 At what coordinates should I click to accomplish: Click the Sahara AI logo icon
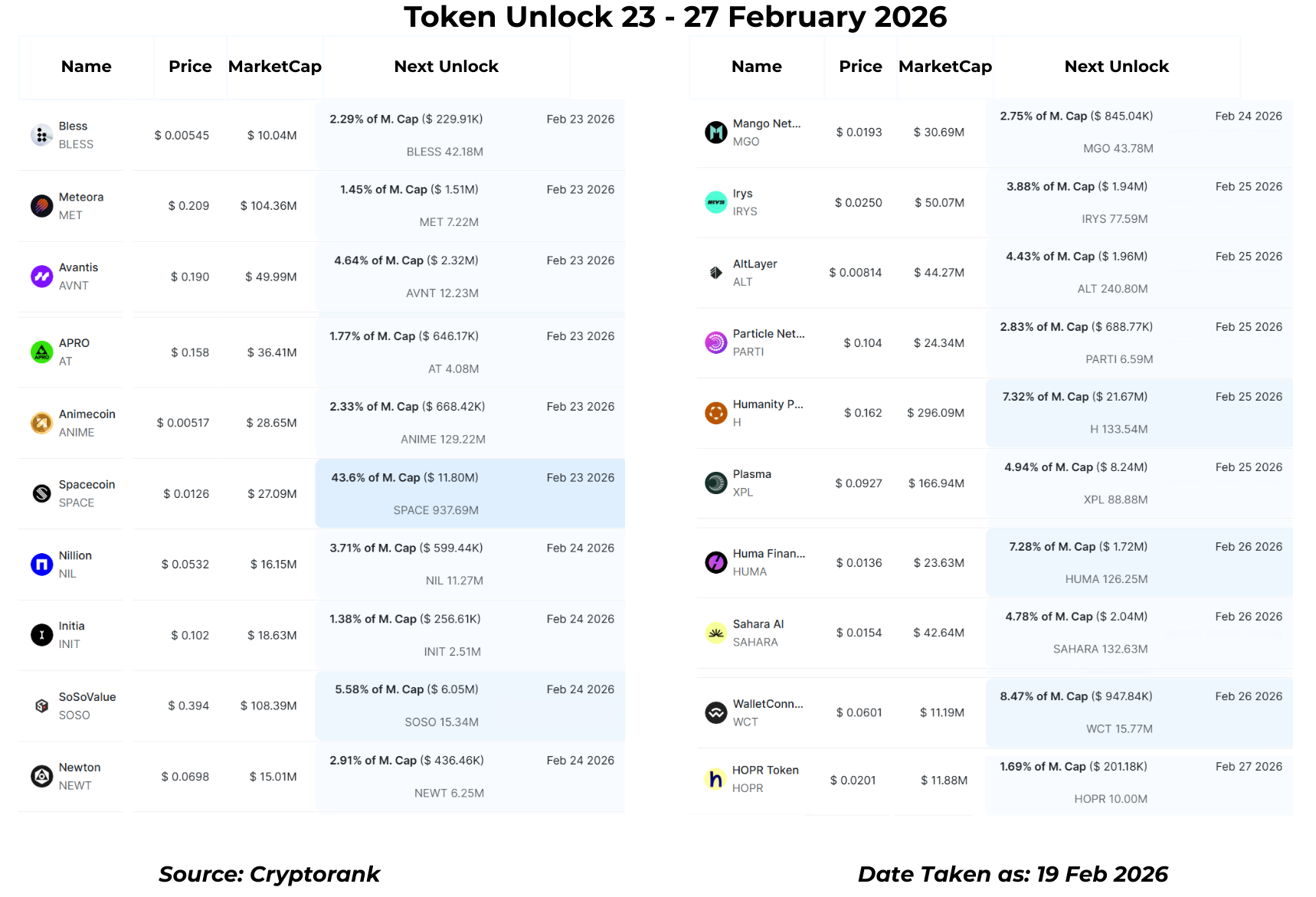point(715,633)
